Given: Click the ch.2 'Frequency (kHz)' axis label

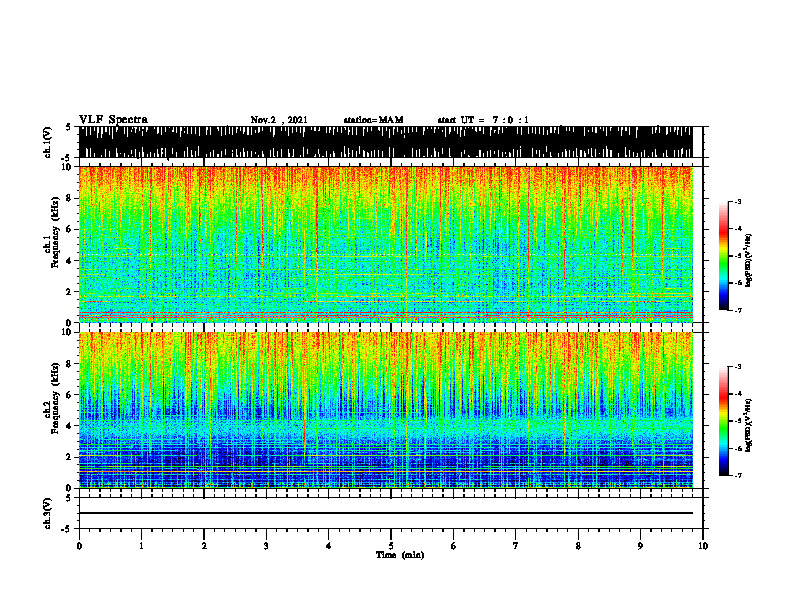Looking at the screenshot, I should coord(56,398).
